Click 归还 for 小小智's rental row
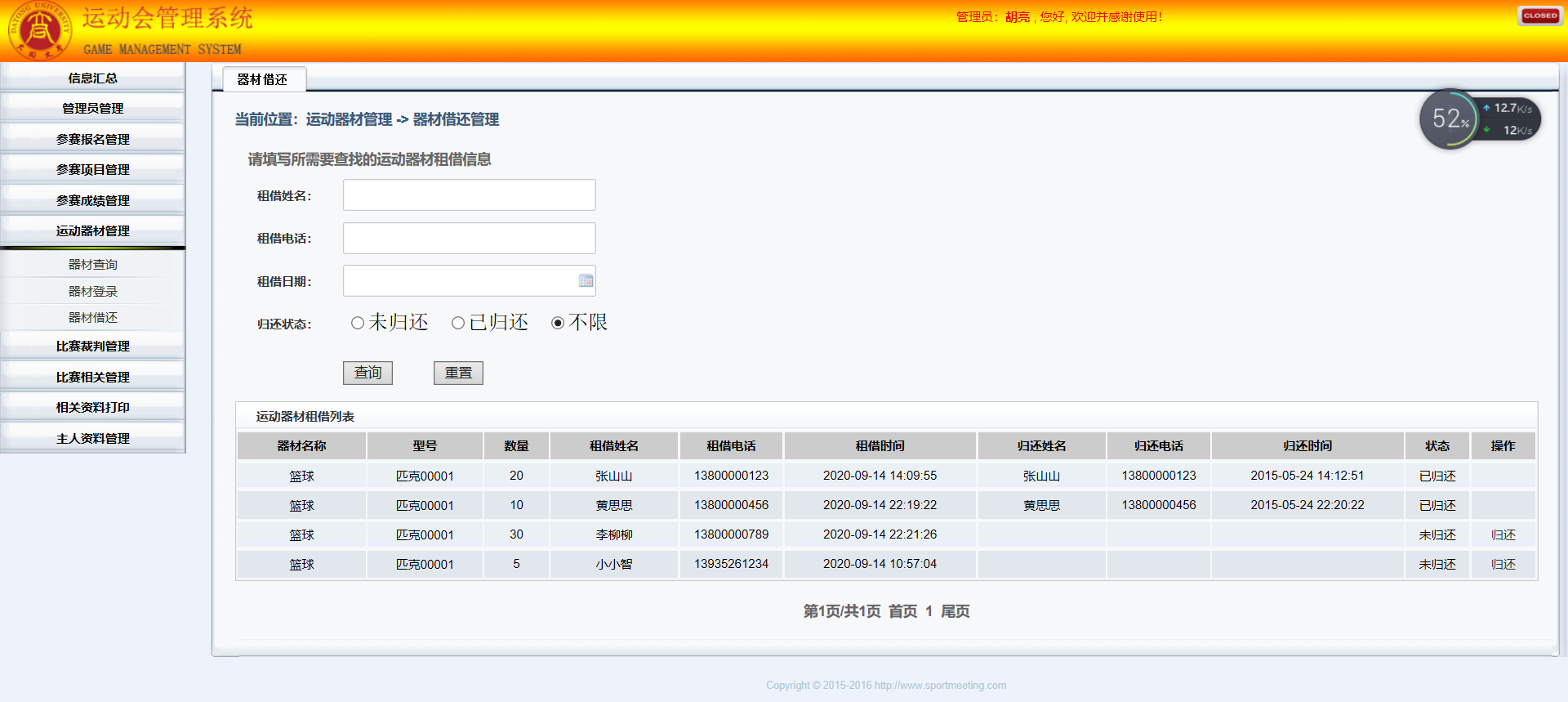Screen dimensions: 1568x702 (x=1503, y=564)
